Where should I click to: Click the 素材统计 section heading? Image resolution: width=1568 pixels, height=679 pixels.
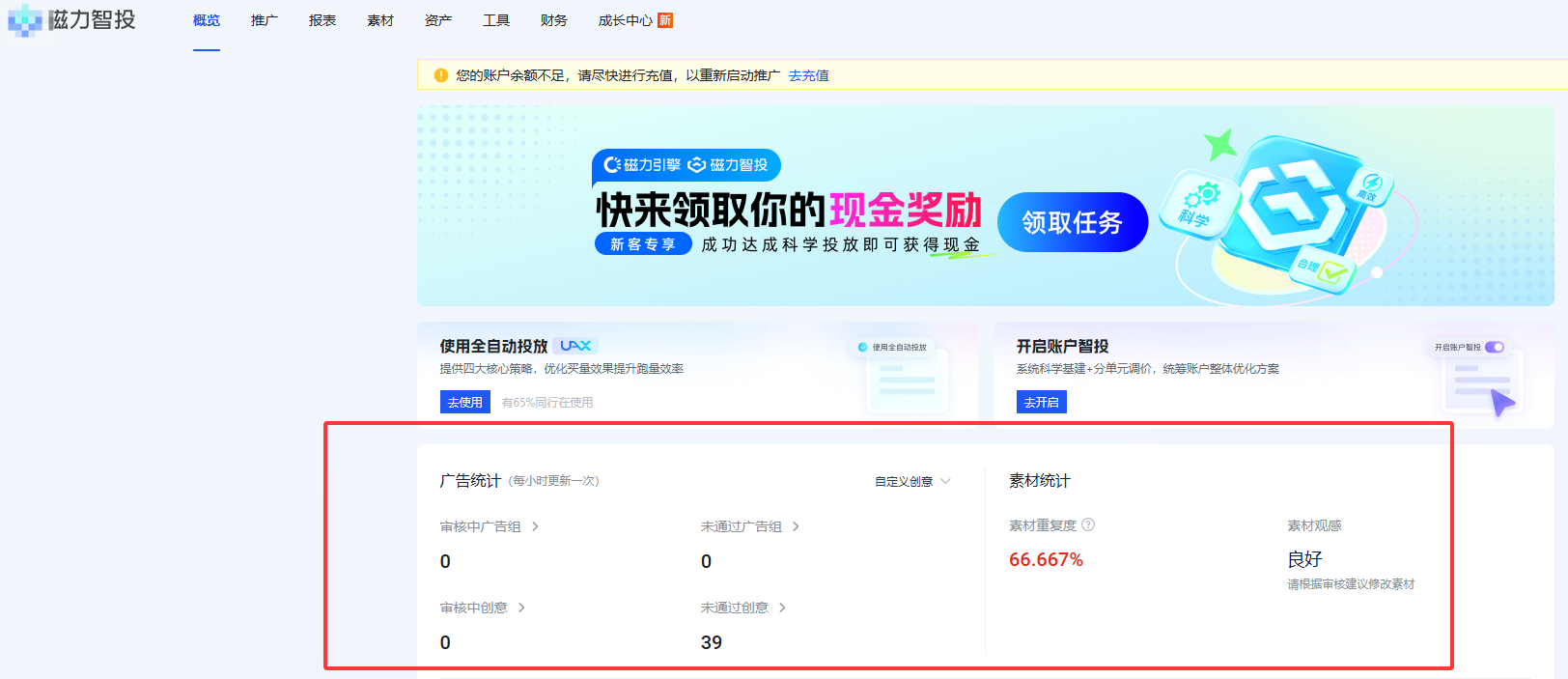click(1040, 480)
